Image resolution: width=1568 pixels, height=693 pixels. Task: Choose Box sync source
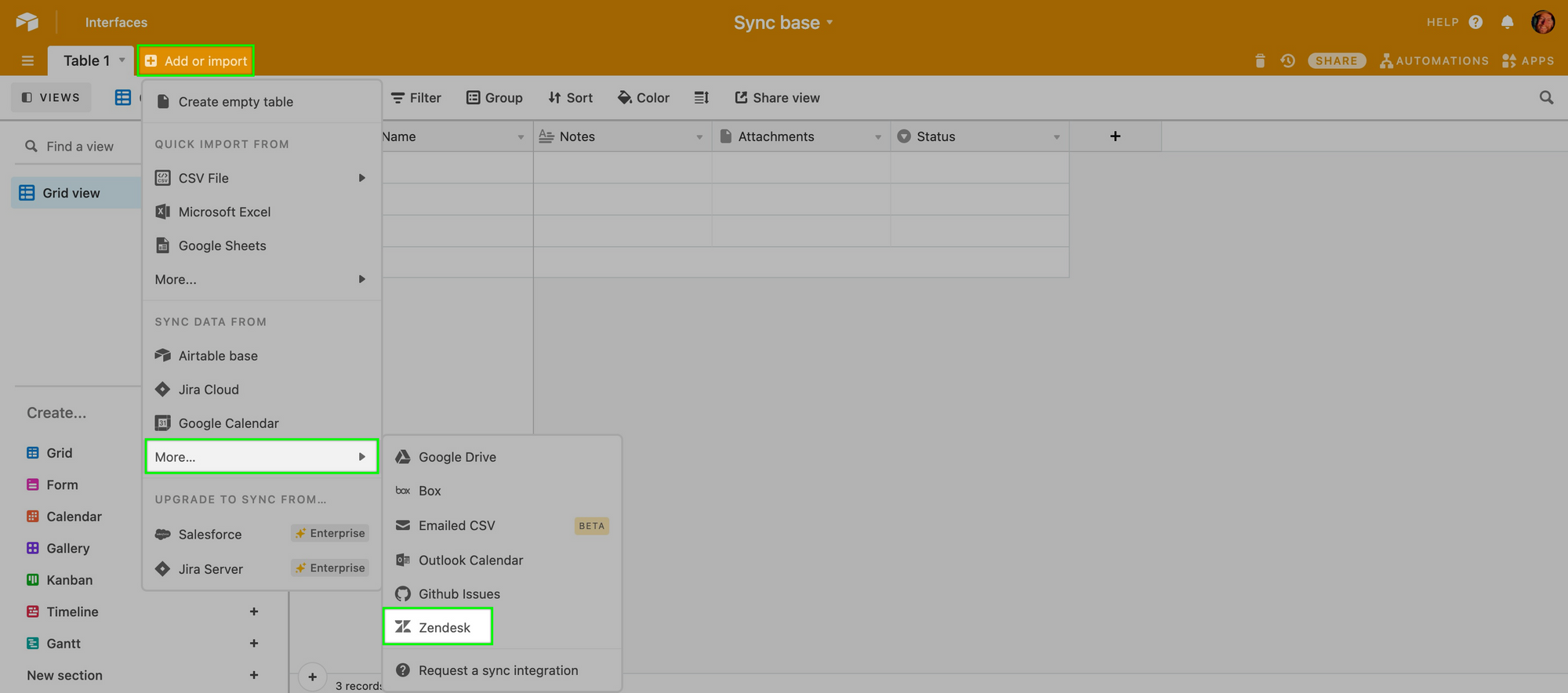502,490
